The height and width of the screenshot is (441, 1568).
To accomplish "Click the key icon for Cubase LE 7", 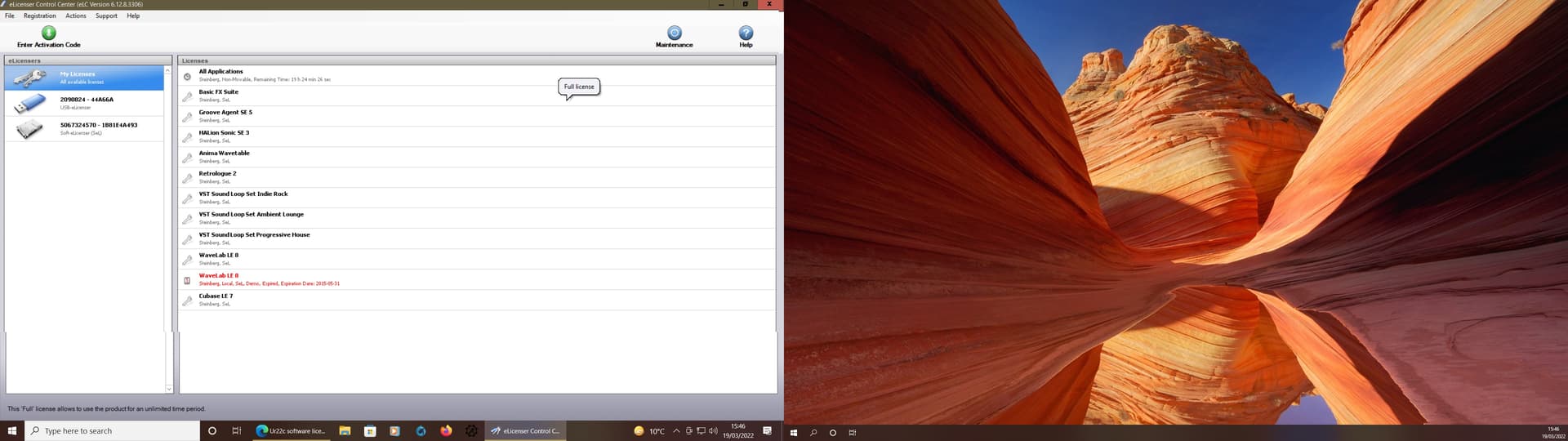I will 187,301.
